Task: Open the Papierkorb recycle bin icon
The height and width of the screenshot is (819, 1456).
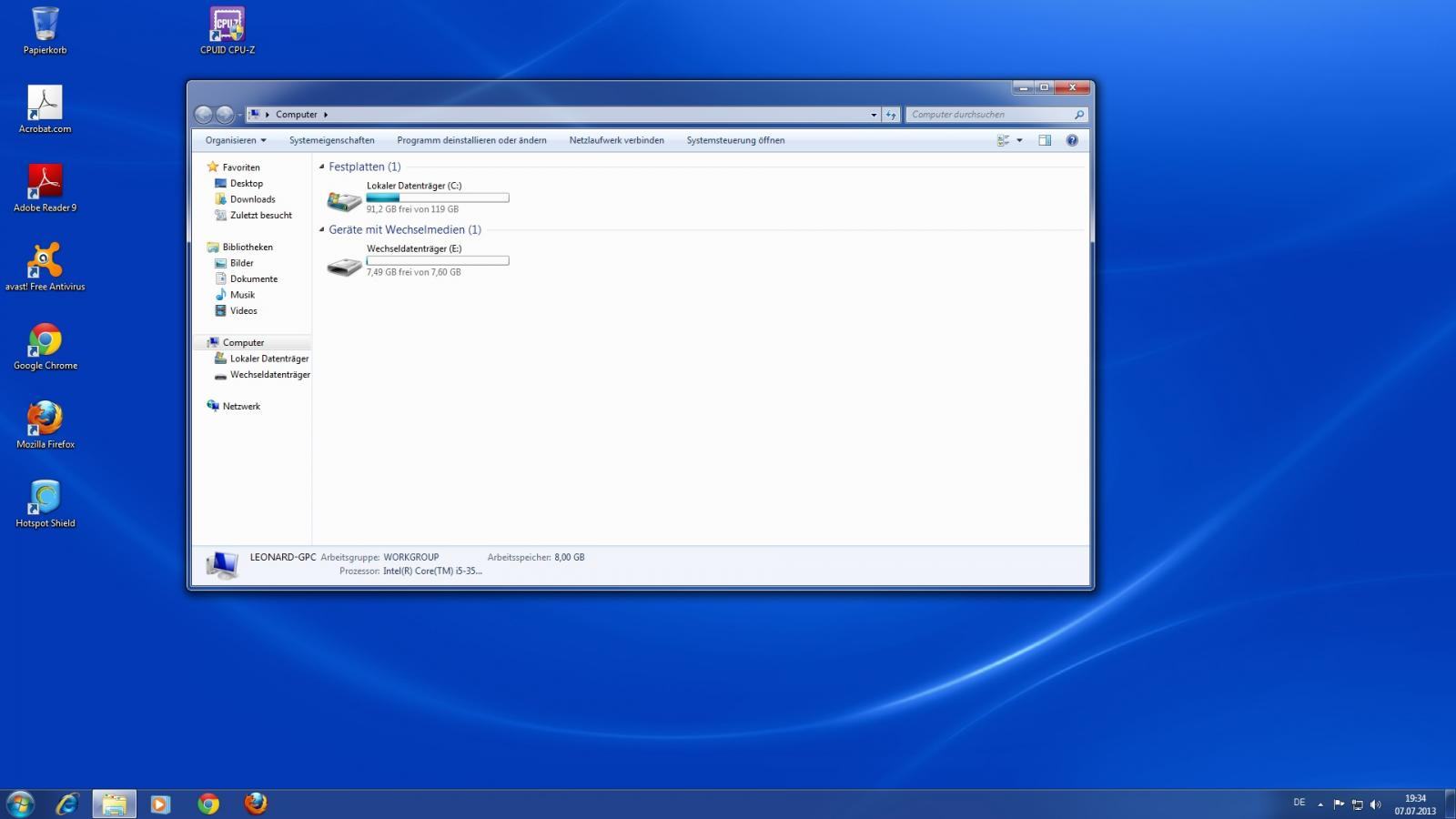Action: [x=45, y=30]
